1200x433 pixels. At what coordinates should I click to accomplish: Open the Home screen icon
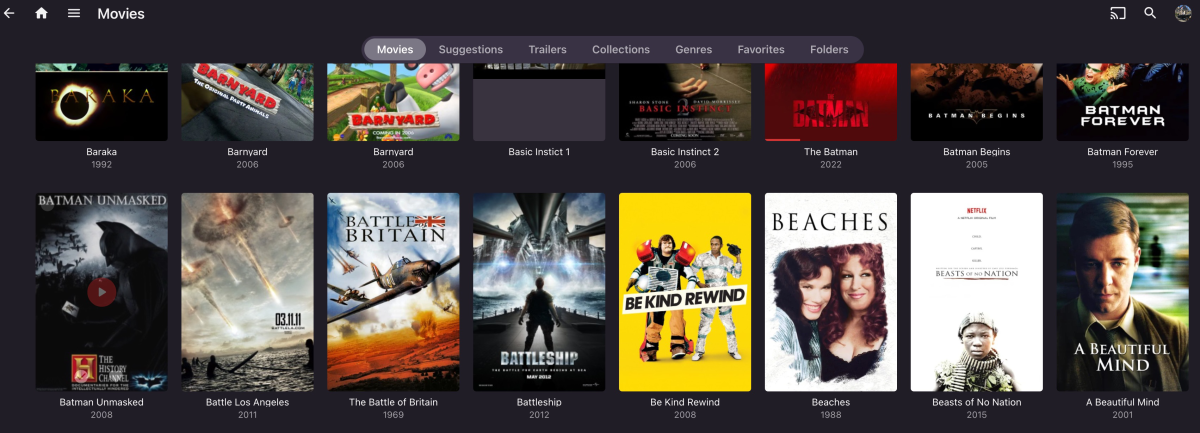41,14
